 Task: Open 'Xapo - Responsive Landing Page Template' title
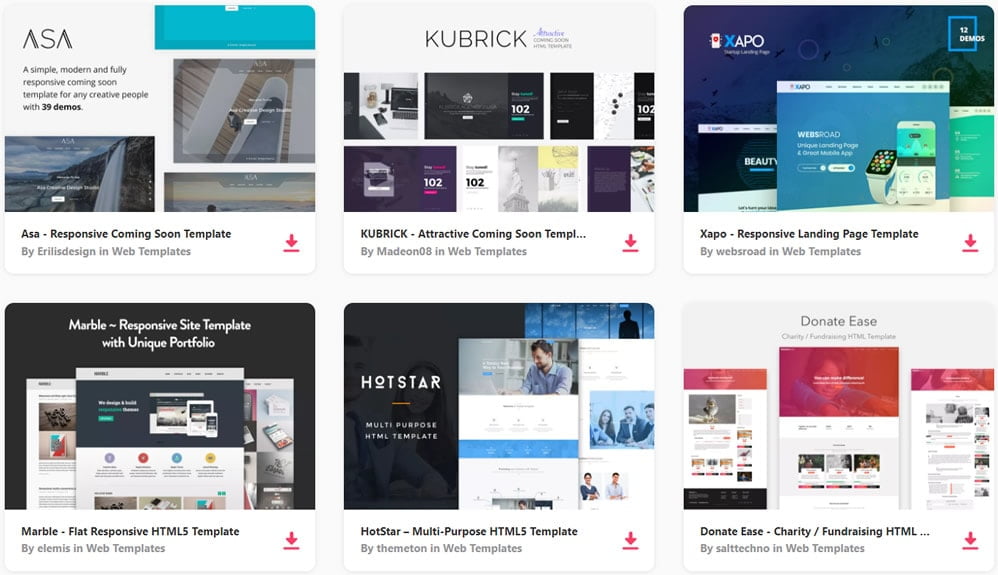(x=809, y=234)
